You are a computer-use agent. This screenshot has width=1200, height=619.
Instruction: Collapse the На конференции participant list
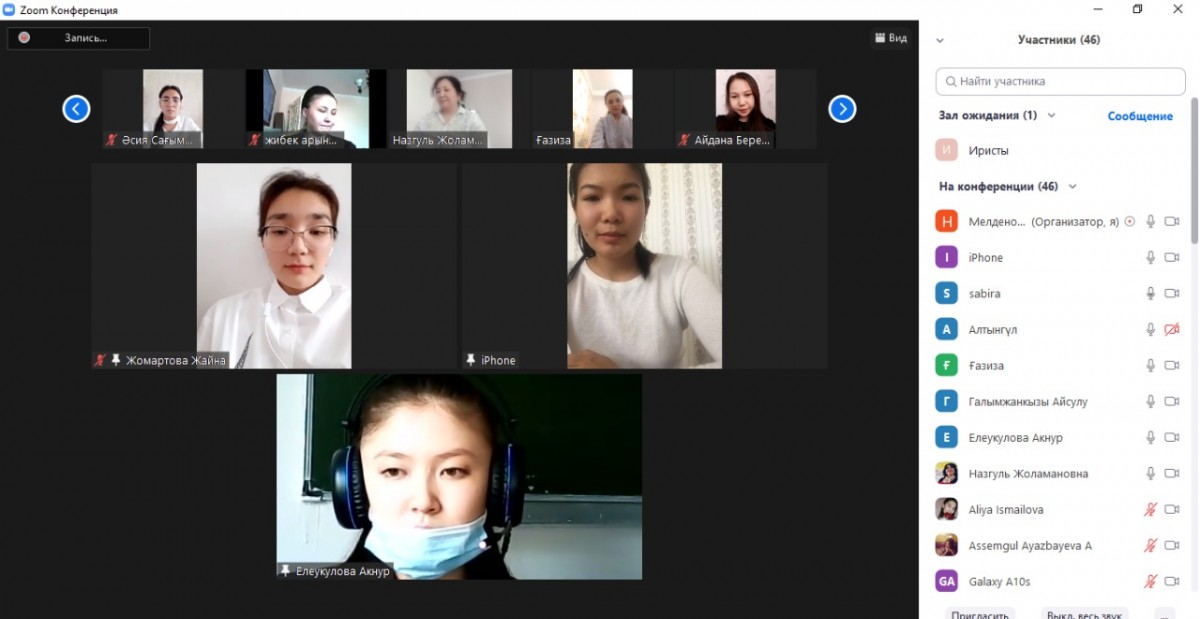1073,187
